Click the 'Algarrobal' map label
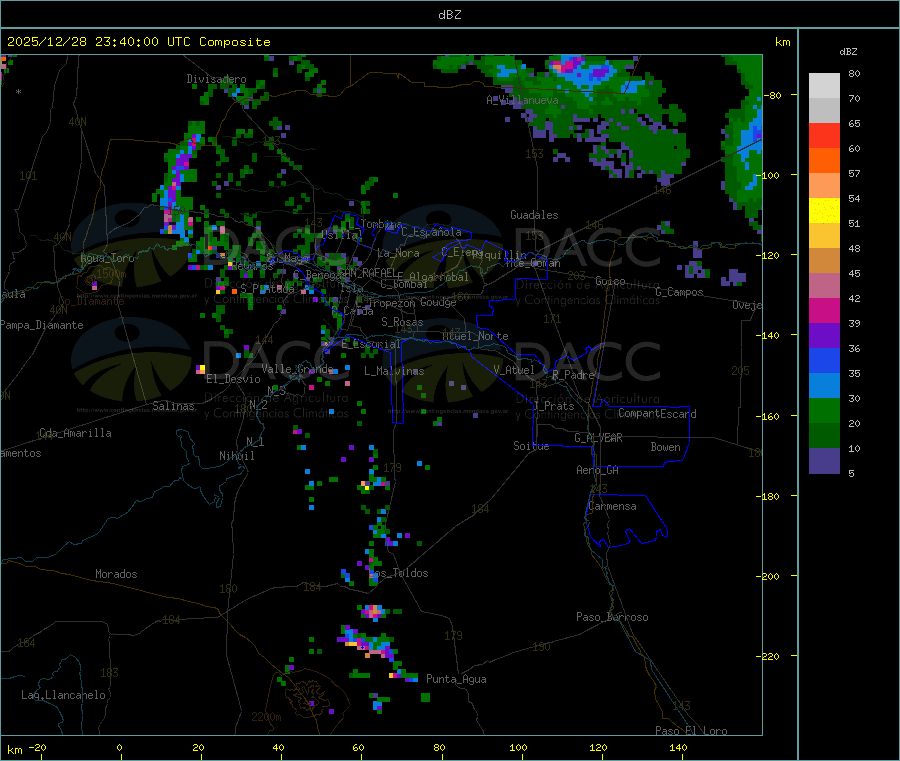Viewport: 900px width, 761px height. (x=439, y=277)
